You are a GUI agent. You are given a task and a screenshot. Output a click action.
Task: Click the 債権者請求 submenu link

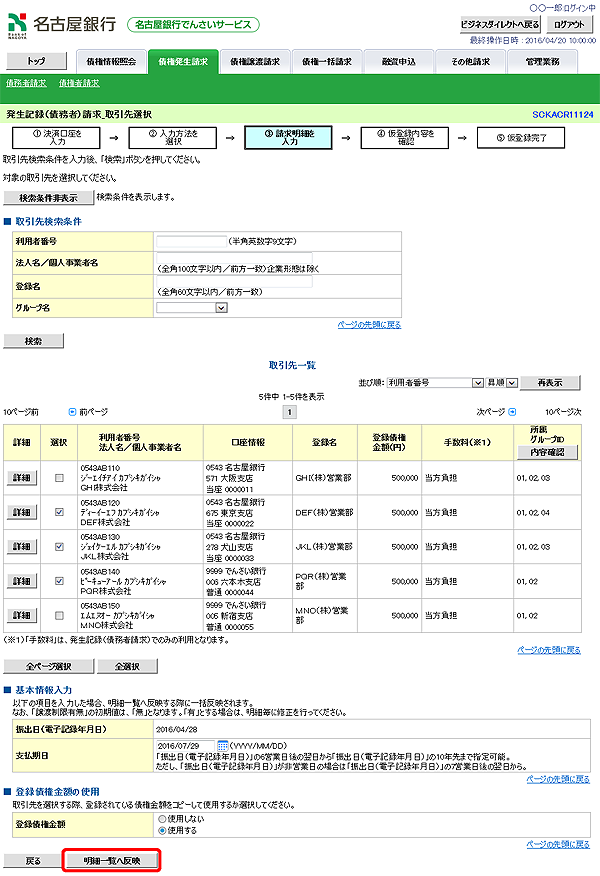(x=79, y=83)
